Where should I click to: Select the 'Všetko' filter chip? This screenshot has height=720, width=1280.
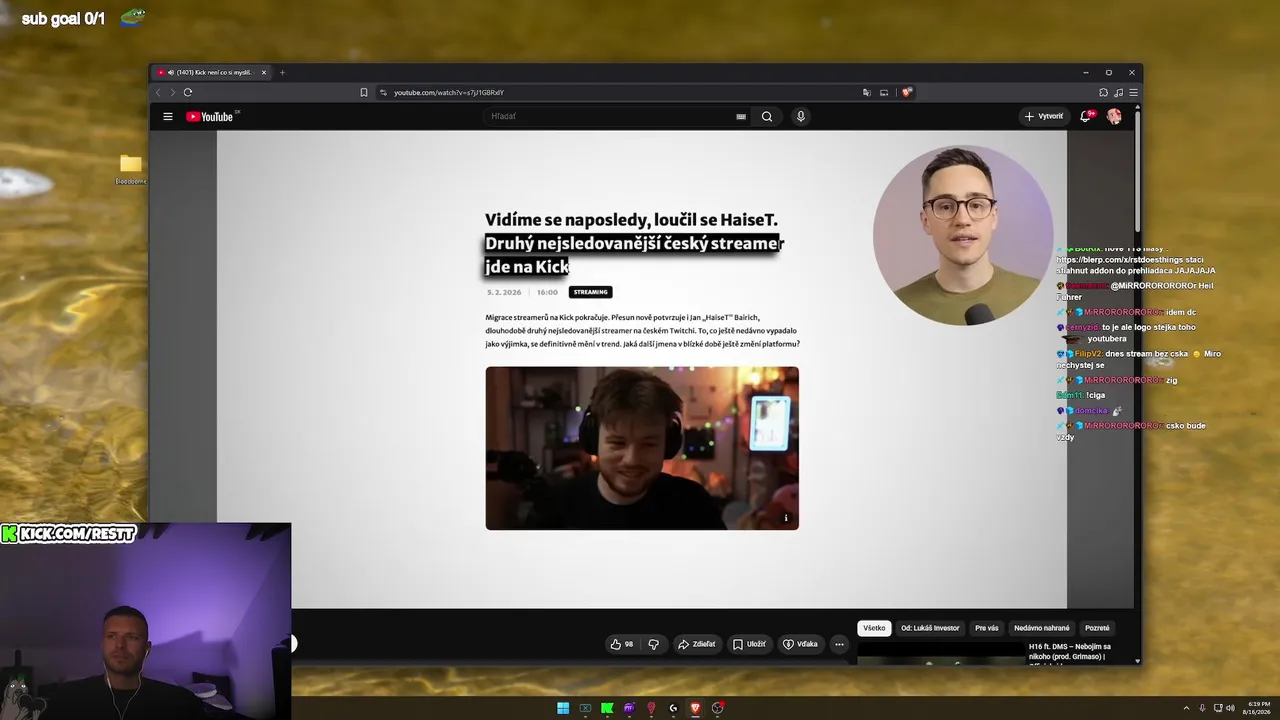point(874,628)
